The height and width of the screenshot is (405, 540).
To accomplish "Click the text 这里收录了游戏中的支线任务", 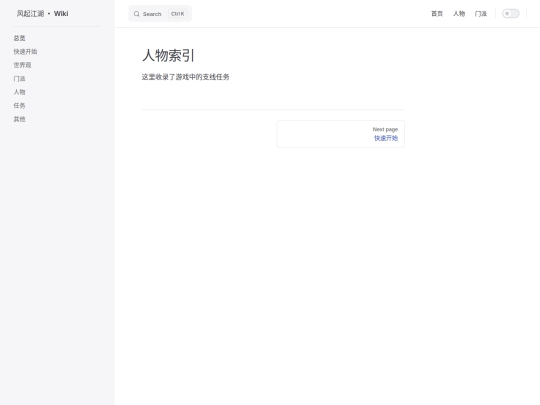I will tap(185, 77).
